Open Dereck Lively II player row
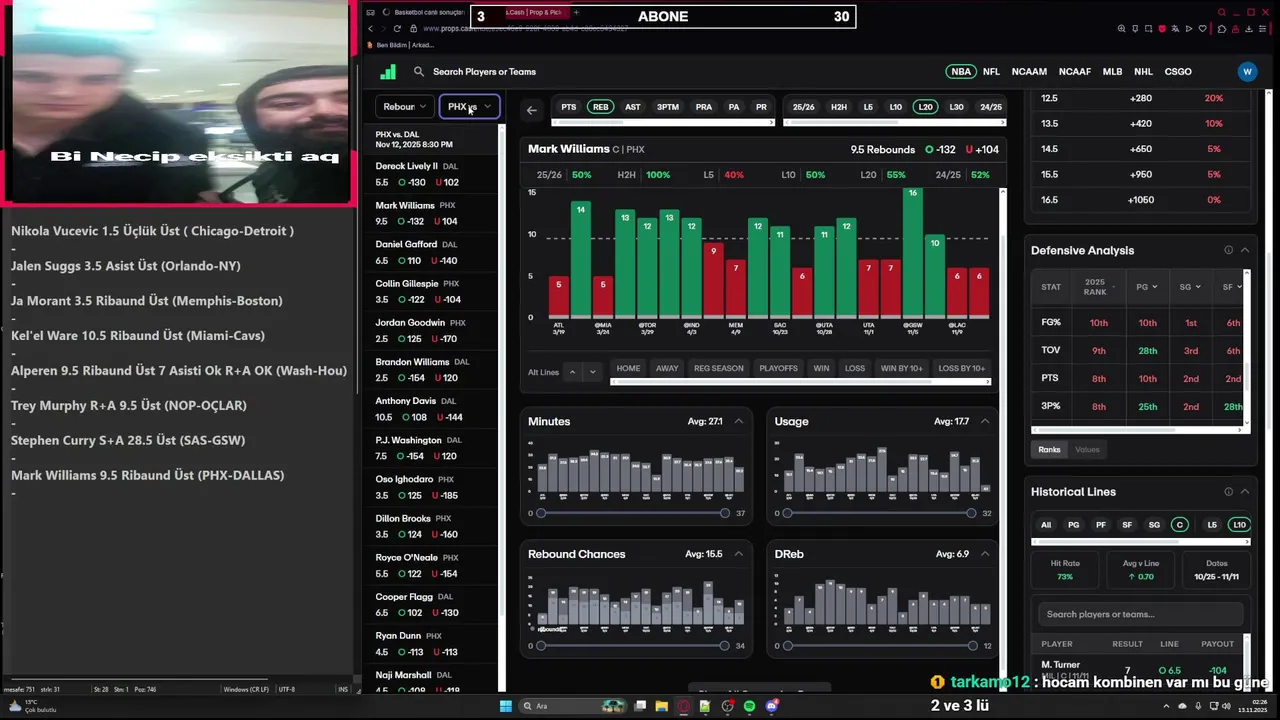Image resolution: width=1280 pixels, height=720 pixels. coord(434,174)
